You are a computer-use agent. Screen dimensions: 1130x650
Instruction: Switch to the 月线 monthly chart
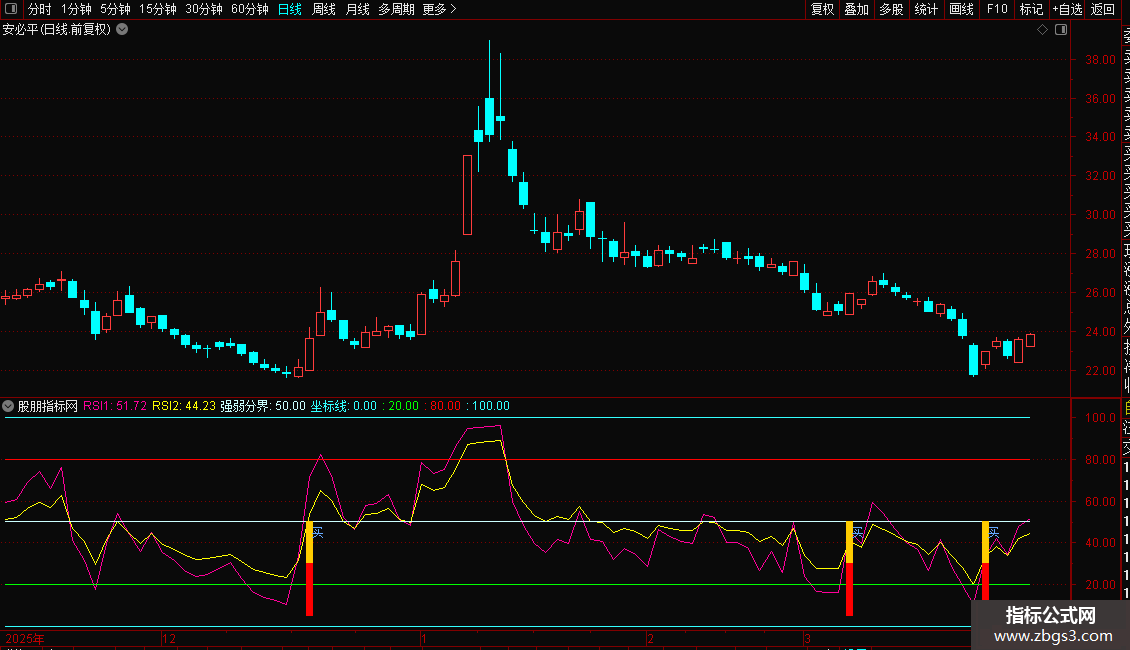[x=357, y=9]
